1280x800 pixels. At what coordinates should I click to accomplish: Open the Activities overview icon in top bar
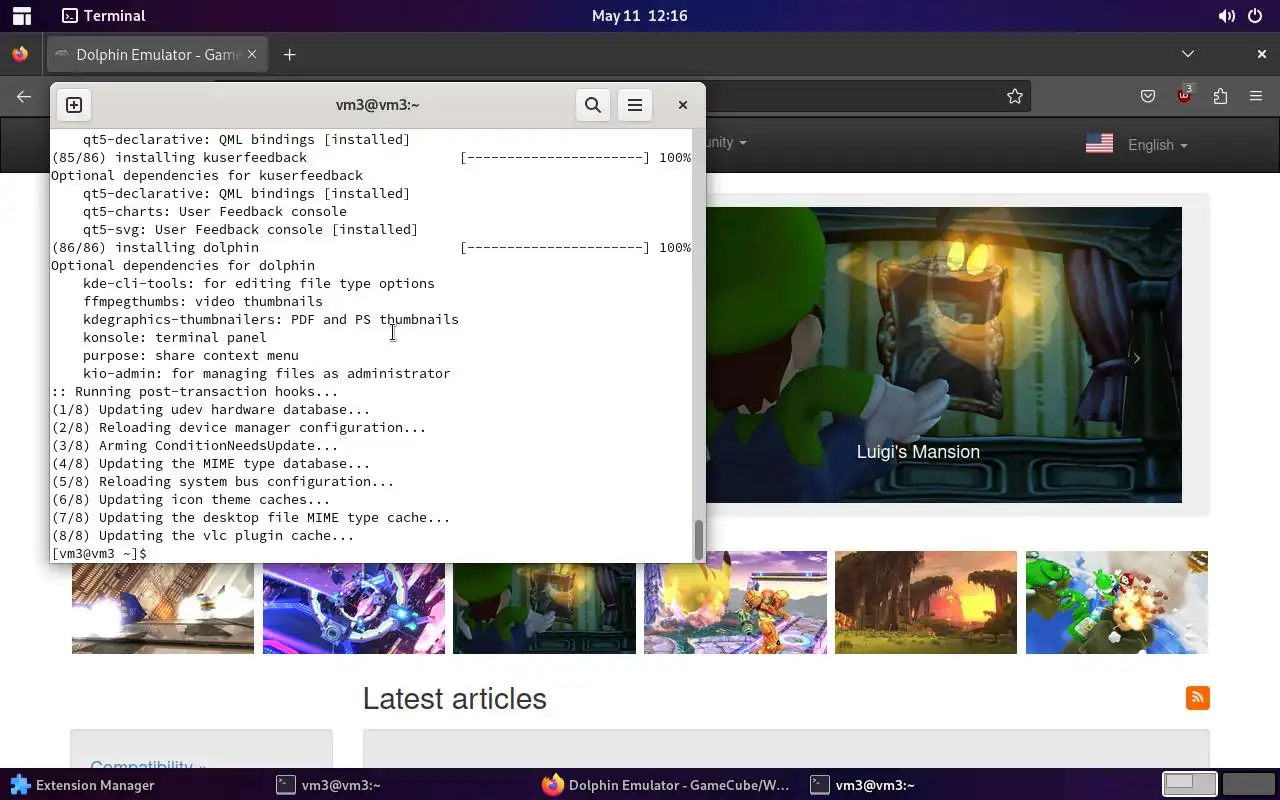point(21,16)
